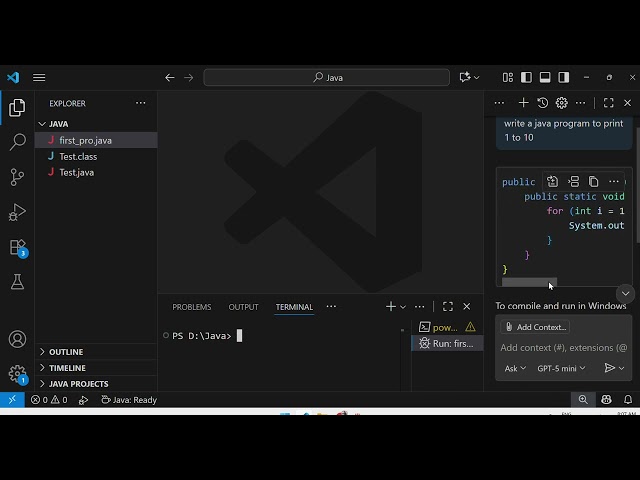The height and width of the screenshot is (480, 640).
Task: Select the TERMINAL tab
Action: pos(294,307)
